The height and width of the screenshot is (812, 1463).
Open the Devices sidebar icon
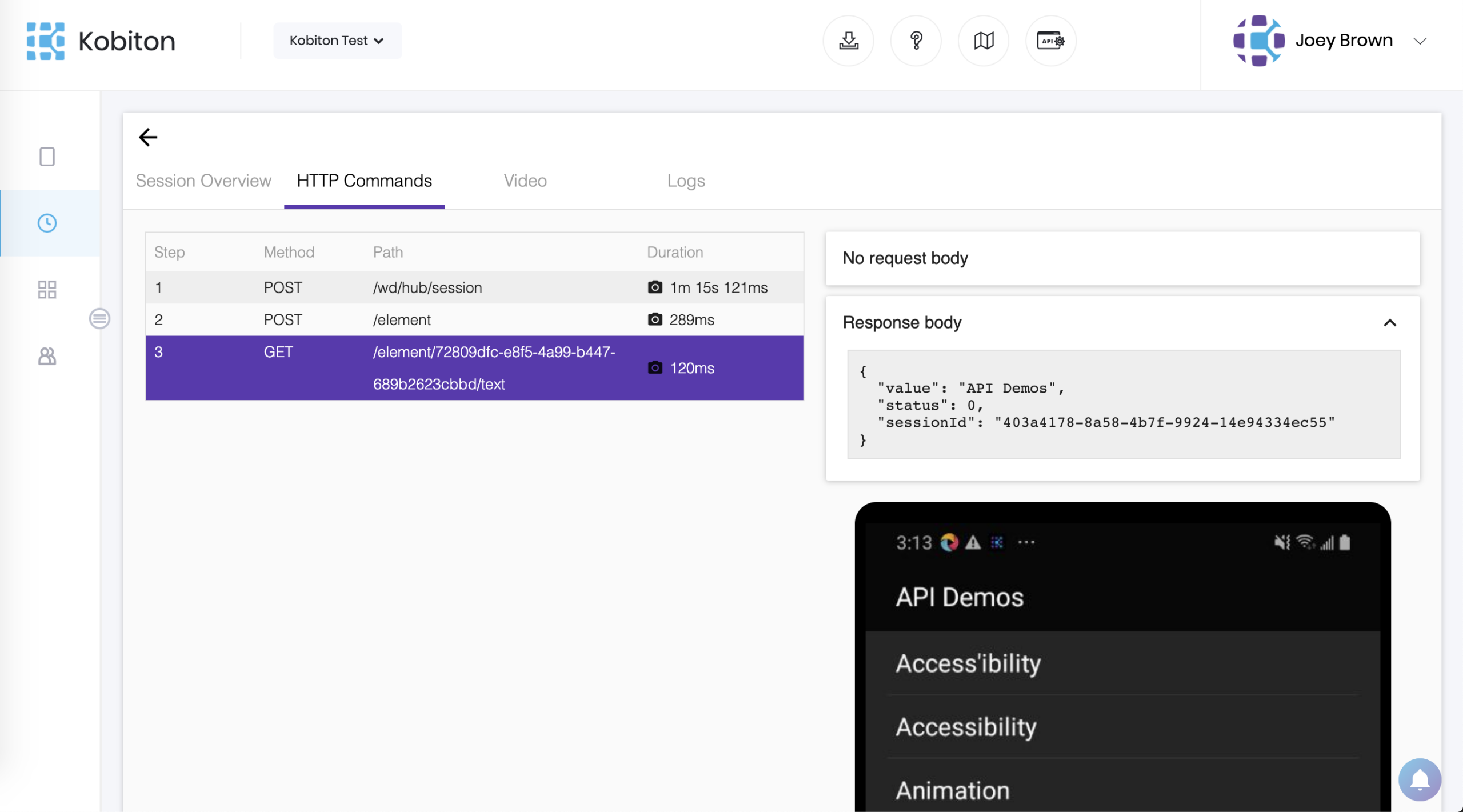(47, 157)
